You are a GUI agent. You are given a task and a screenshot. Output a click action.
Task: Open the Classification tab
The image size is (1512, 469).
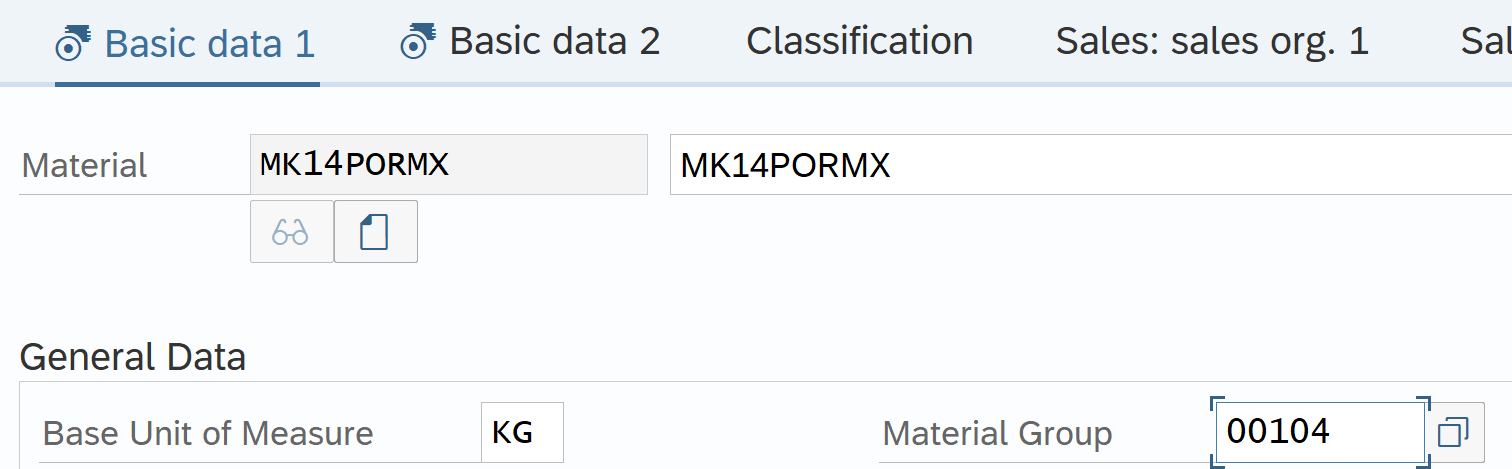click(x=859, y=42)
